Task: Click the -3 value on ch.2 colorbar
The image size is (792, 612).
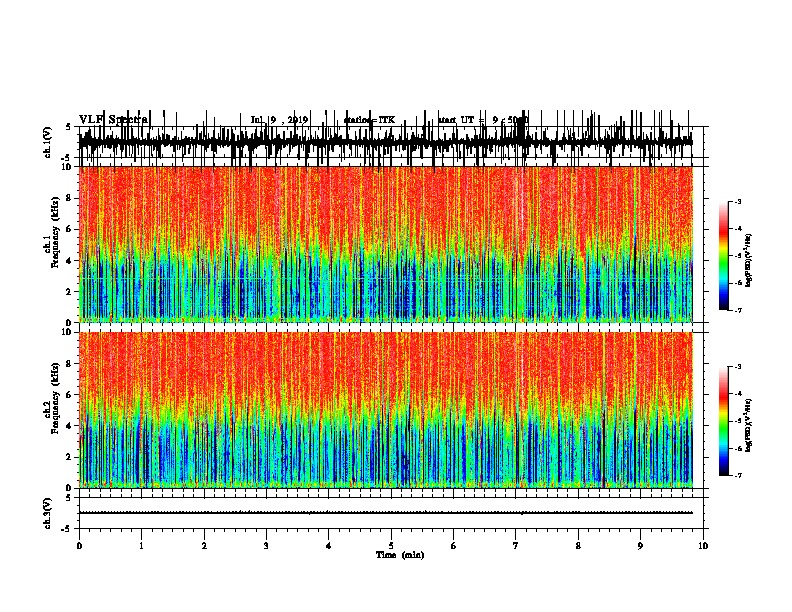Action: tap(738, 367)
